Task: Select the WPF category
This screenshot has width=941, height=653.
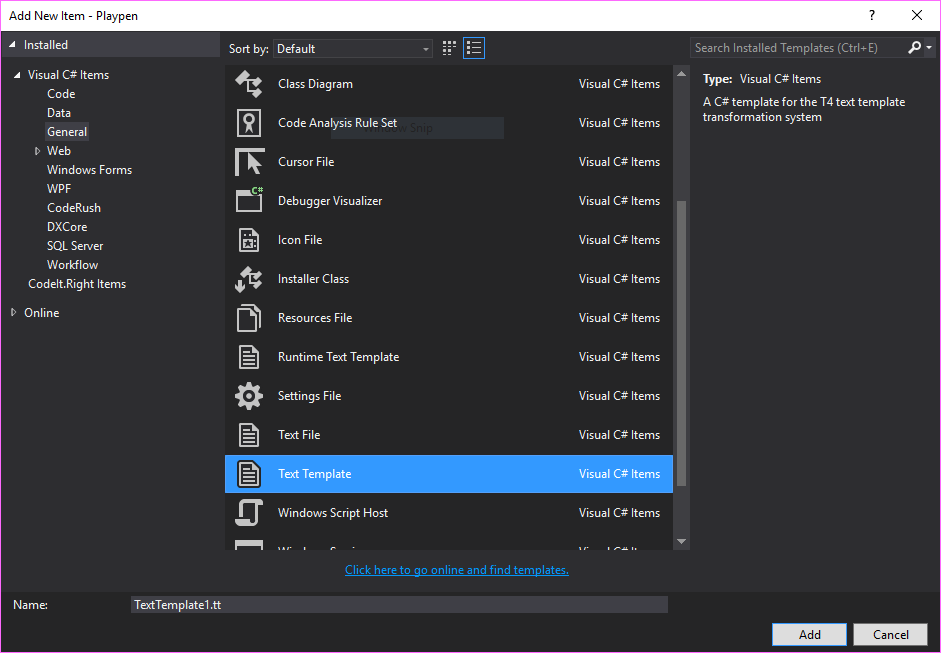Action: point(59,189)
